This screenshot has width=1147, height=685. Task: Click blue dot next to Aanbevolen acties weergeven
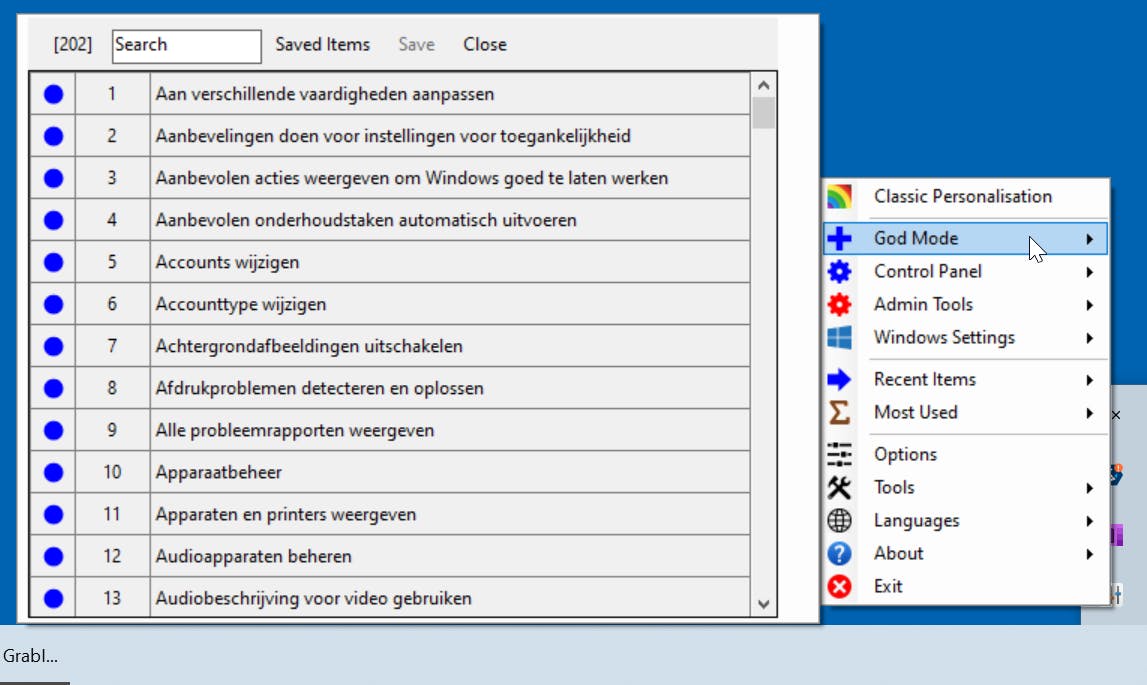coord(53,178)
